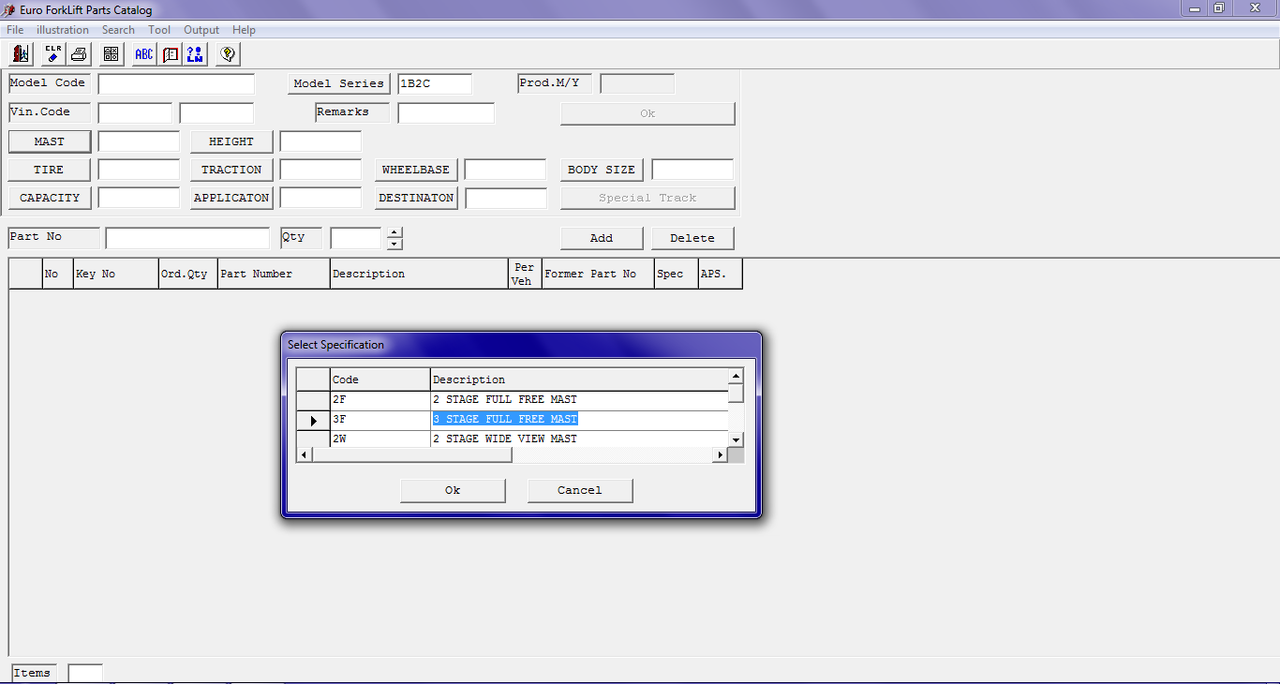Increase Qty with the up spinner arrow
The width and height of the screenshot is (1280, 684).
[394, 233]
